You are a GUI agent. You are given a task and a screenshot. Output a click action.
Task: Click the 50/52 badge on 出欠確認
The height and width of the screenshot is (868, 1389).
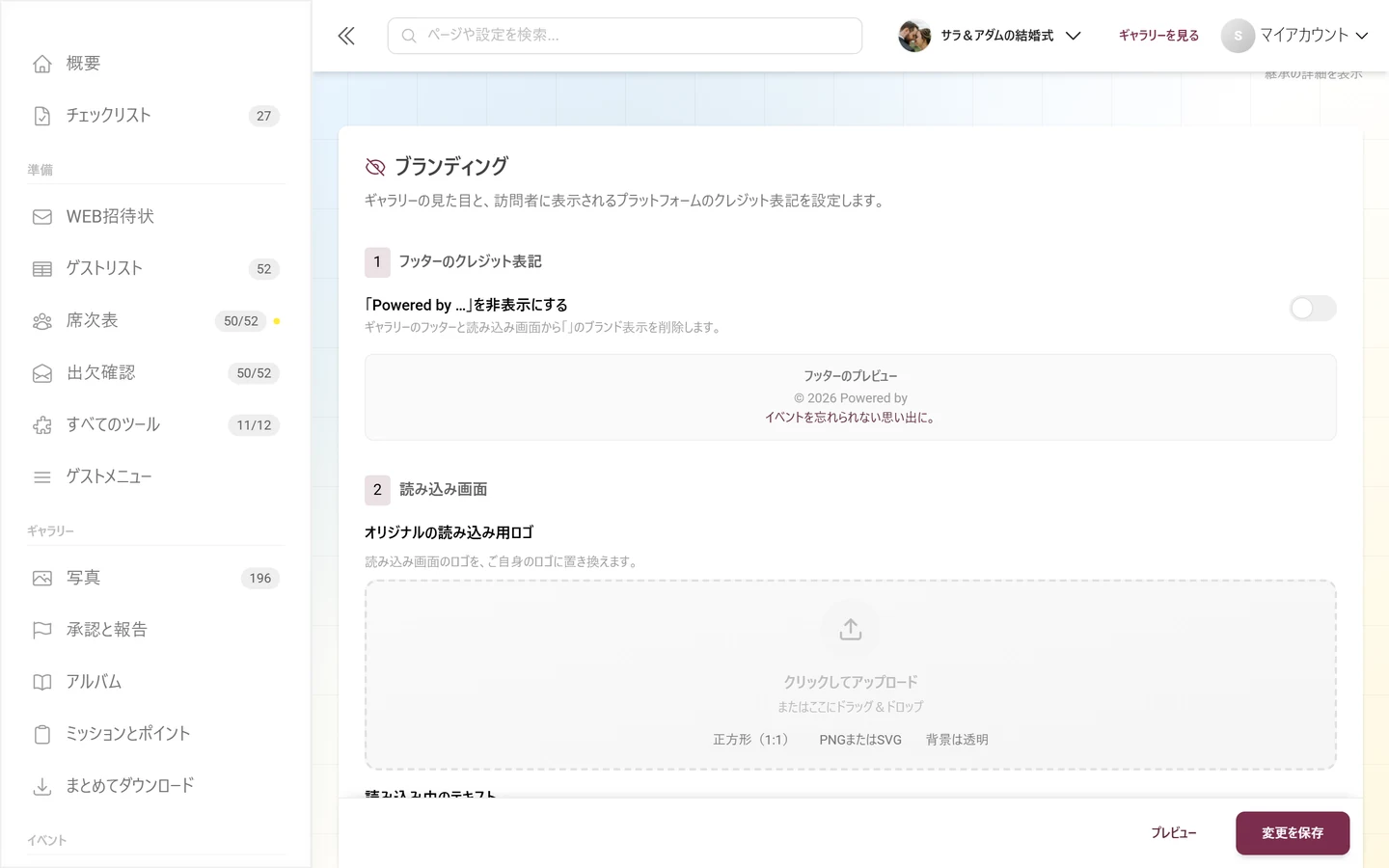click(254, 373)
